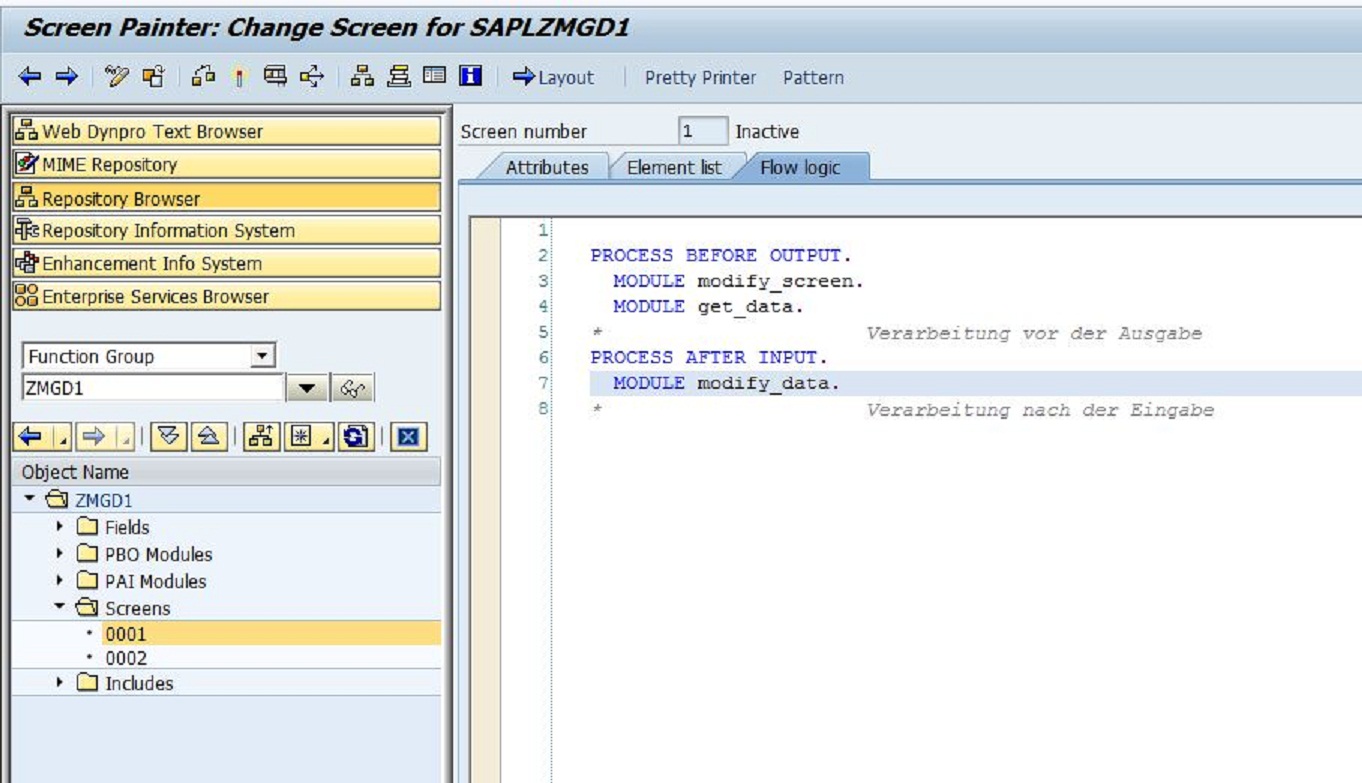Click the Collapse All Nodes icon
Image resolution: width=1362 pixels, height=783 pixels.
coord(208,437)
